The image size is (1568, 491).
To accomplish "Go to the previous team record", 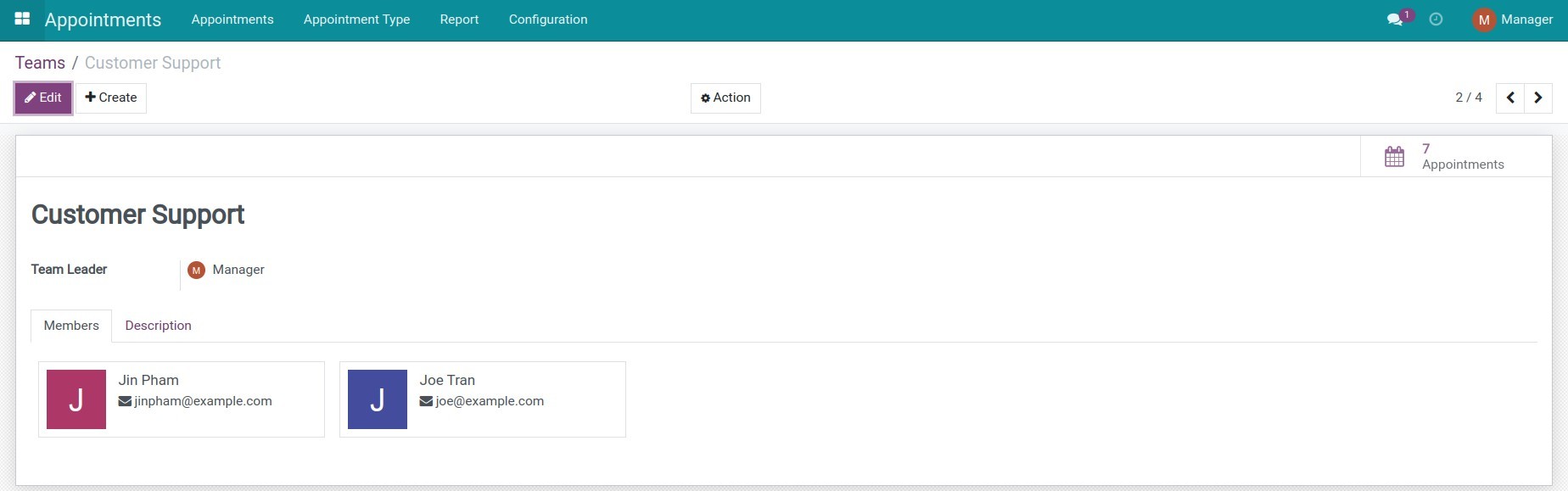I will 1510,98.
